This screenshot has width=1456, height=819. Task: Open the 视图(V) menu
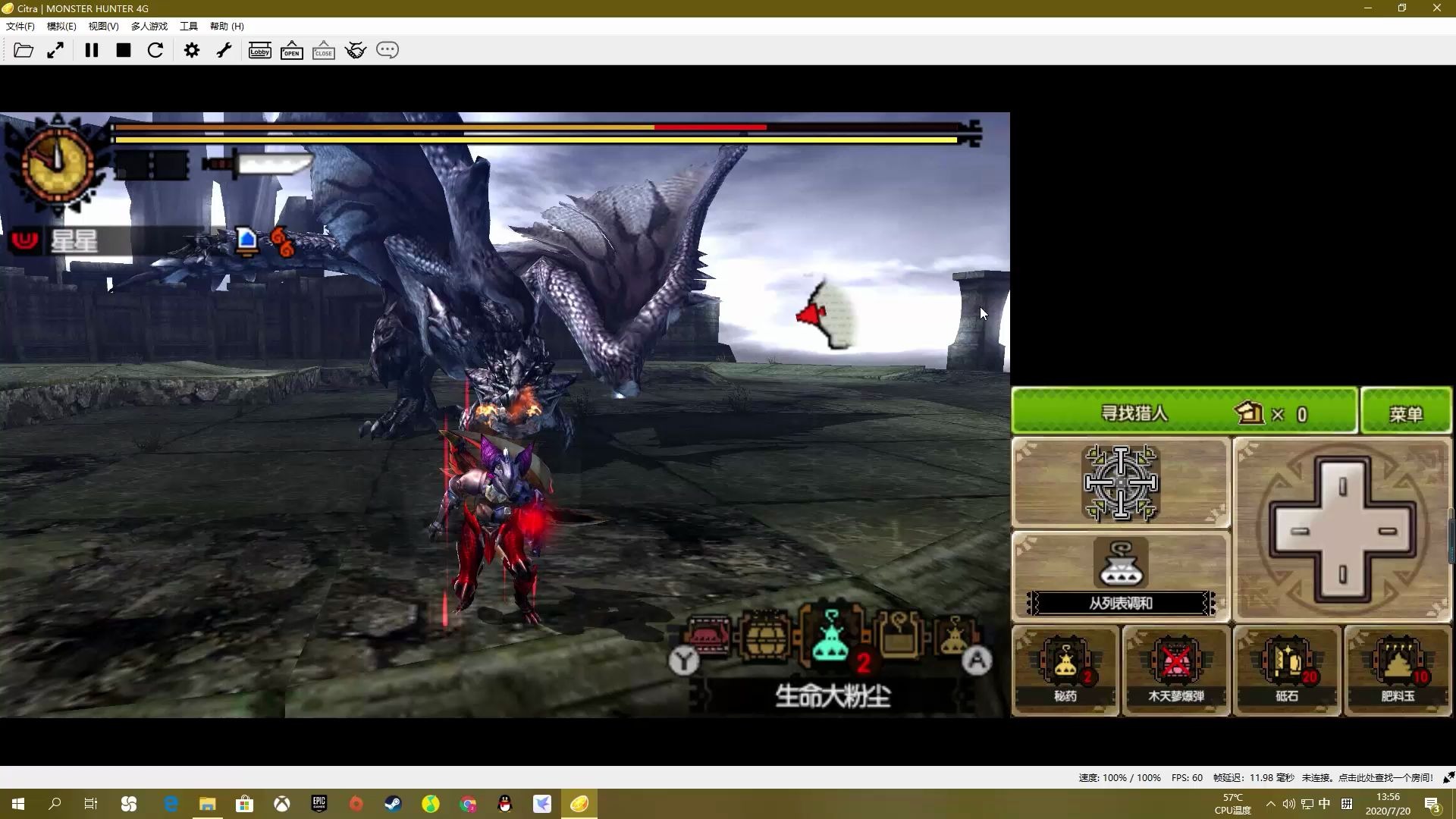click(x=103, y=26)
